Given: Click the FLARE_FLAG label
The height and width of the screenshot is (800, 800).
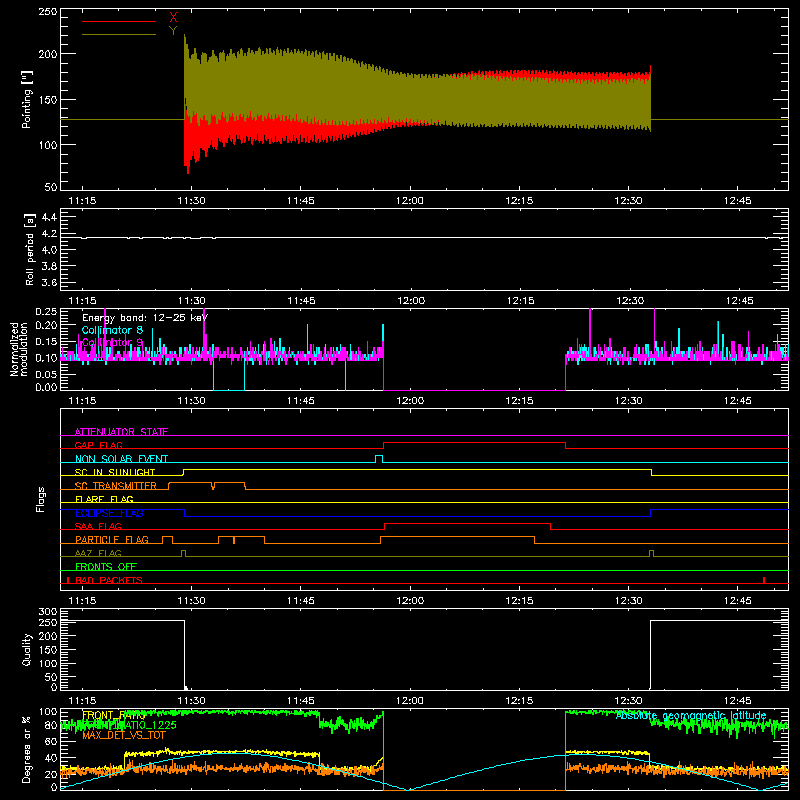Looking at the screenshot, I should click(x=104, y=499).
